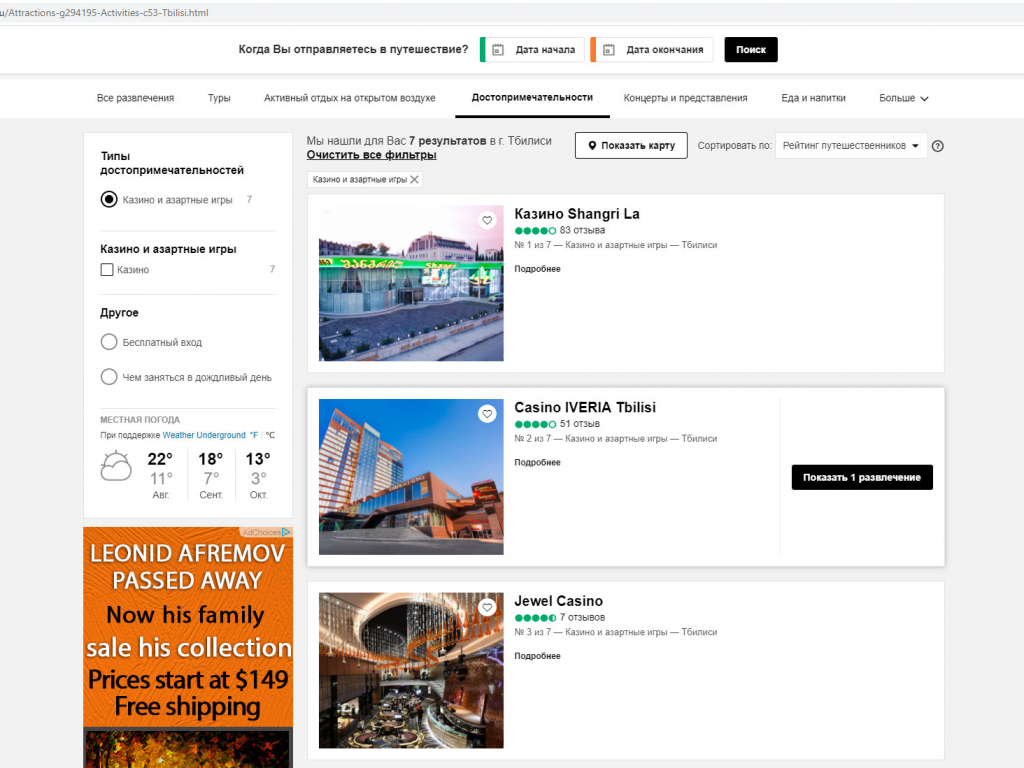Save Jewel Casino via its heart icon
The image size is (1024, 768).
(x=487, y=606)
